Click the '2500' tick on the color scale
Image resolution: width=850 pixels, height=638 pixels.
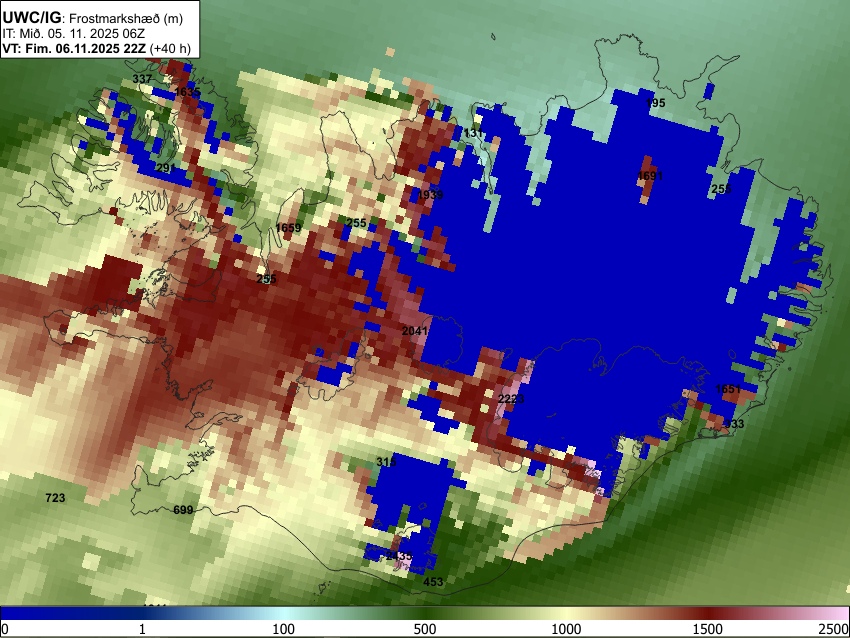point(834,629)
